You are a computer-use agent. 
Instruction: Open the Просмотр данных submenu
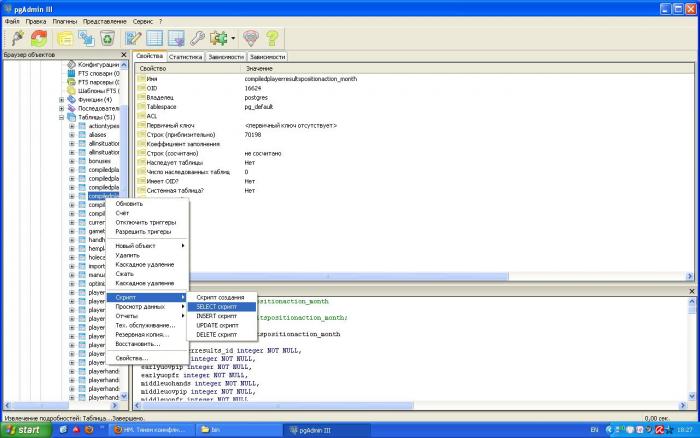(x=147, y=307)
